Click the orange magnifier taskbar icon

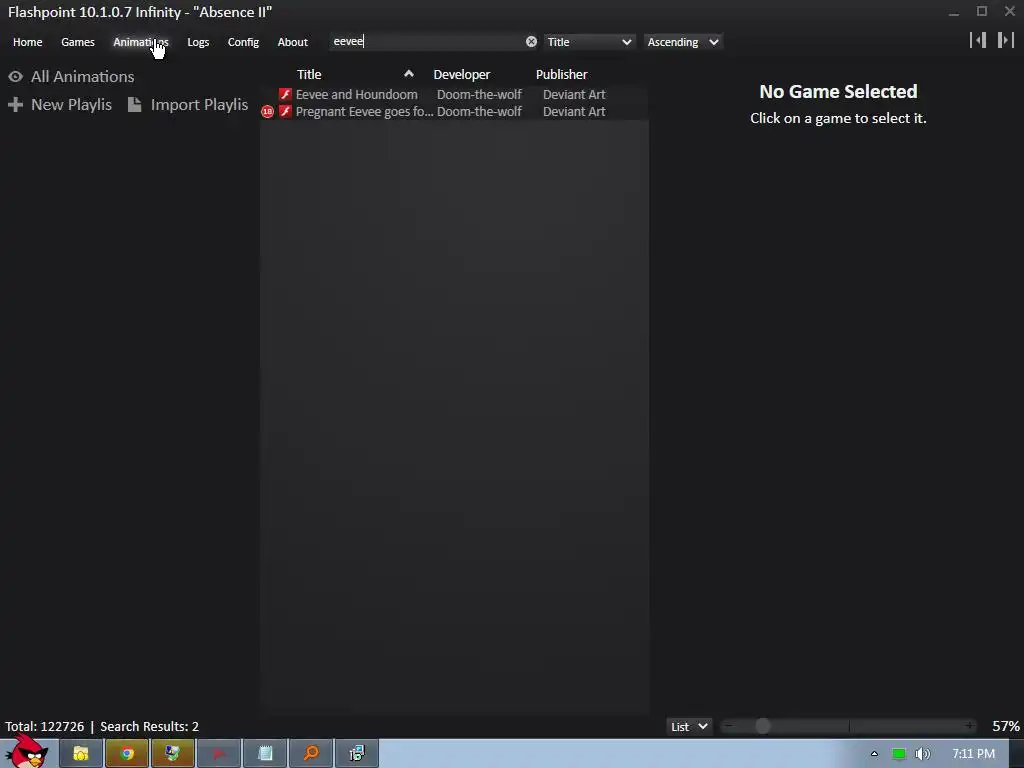point(312,754)
